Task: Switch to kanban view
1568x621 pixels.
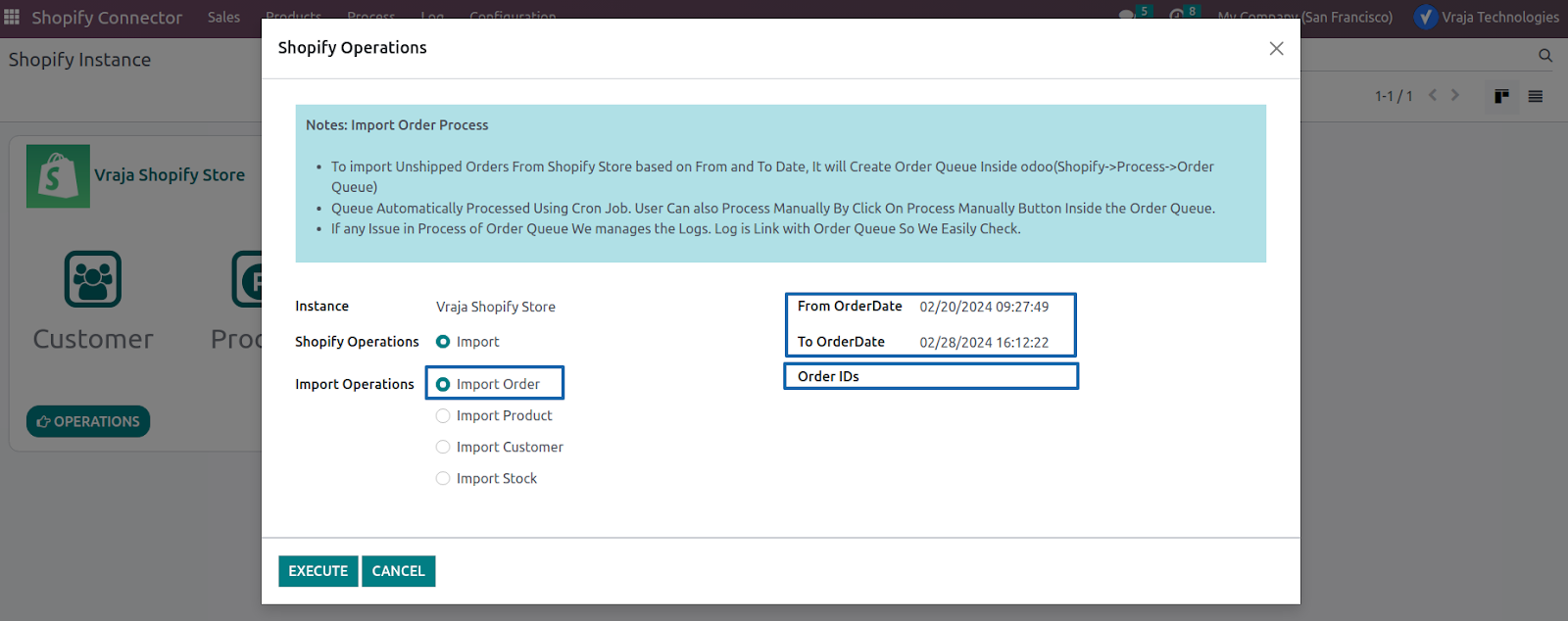Action: (1501, 96)
